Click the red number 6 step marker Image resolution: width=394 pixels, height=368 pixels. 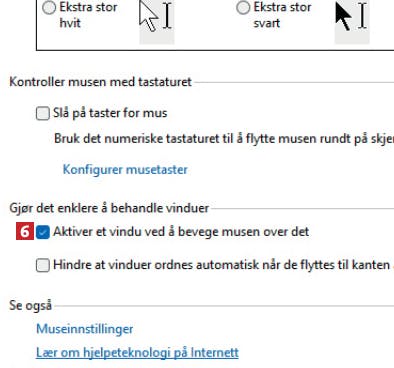(x=25, y=232)
